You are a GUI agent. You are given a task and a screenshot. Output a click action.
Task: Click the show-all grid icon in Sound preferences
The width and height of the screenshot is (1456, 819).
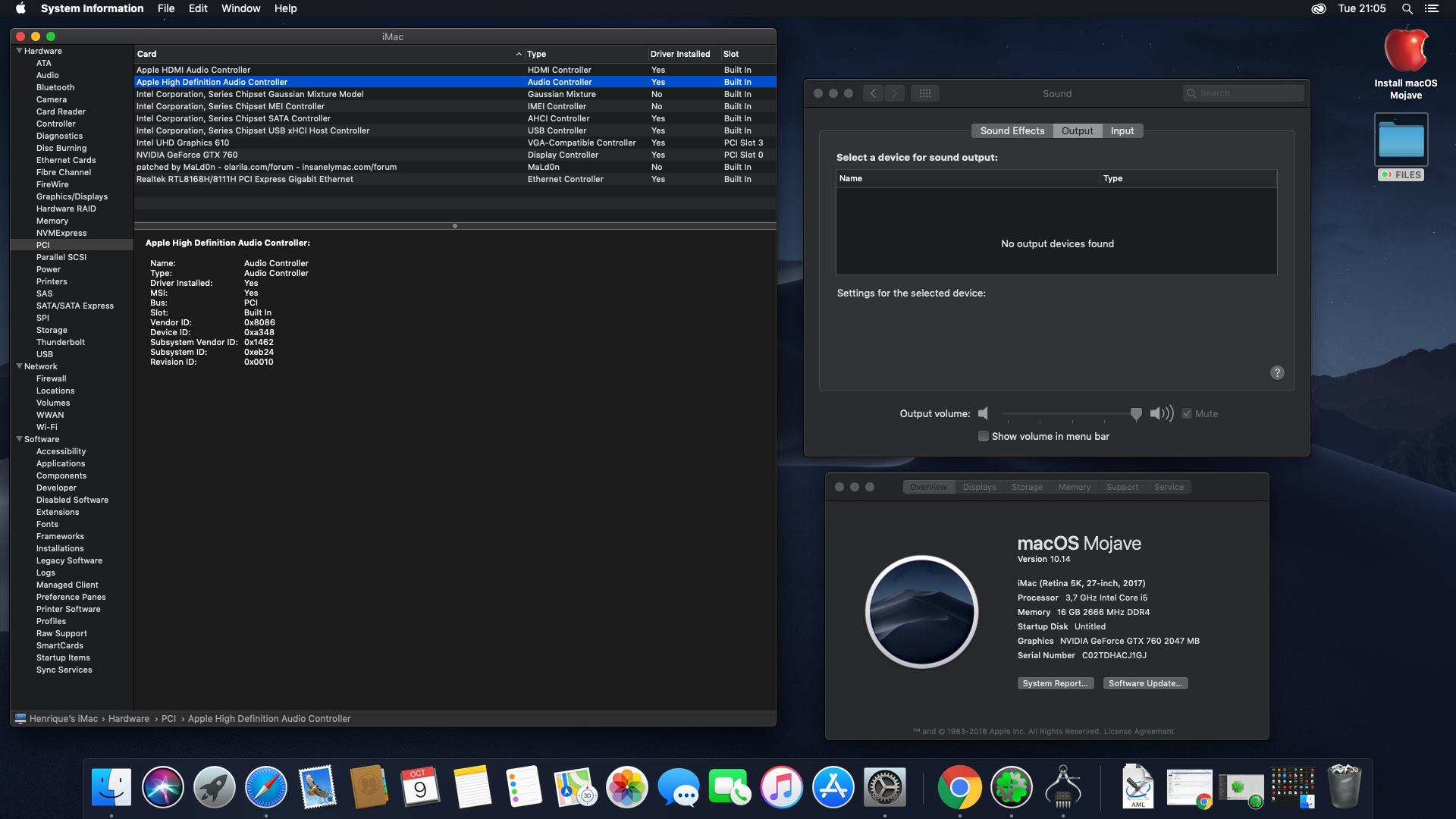(924, 93)
